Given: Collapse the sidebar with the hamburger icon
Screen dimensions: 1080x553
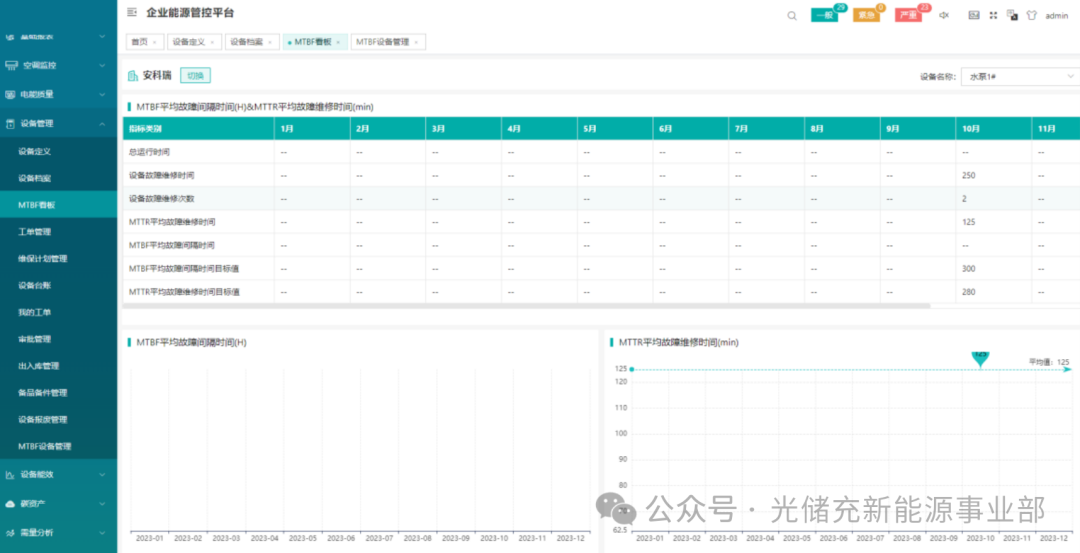Looking at the screenshot, I should (132, 12).
